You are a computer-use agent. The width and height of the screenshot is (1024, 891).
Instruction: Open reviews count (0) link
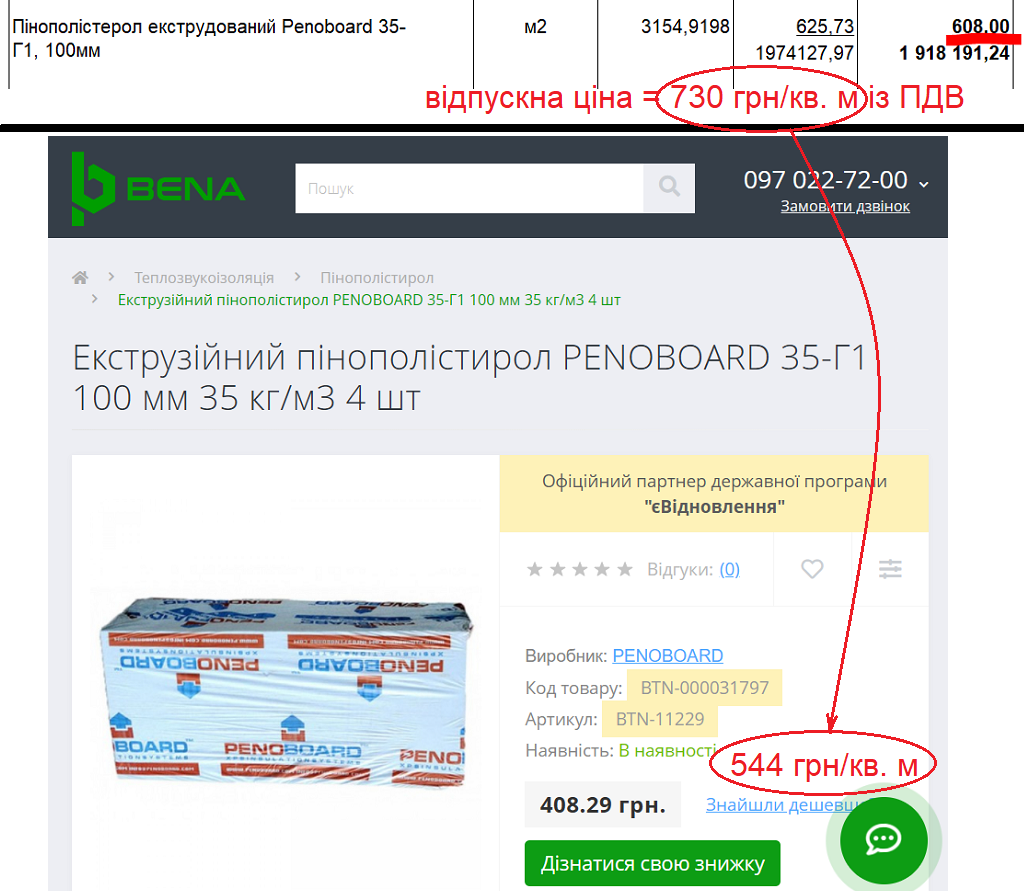pyautogui.click(x=729, y=570)
